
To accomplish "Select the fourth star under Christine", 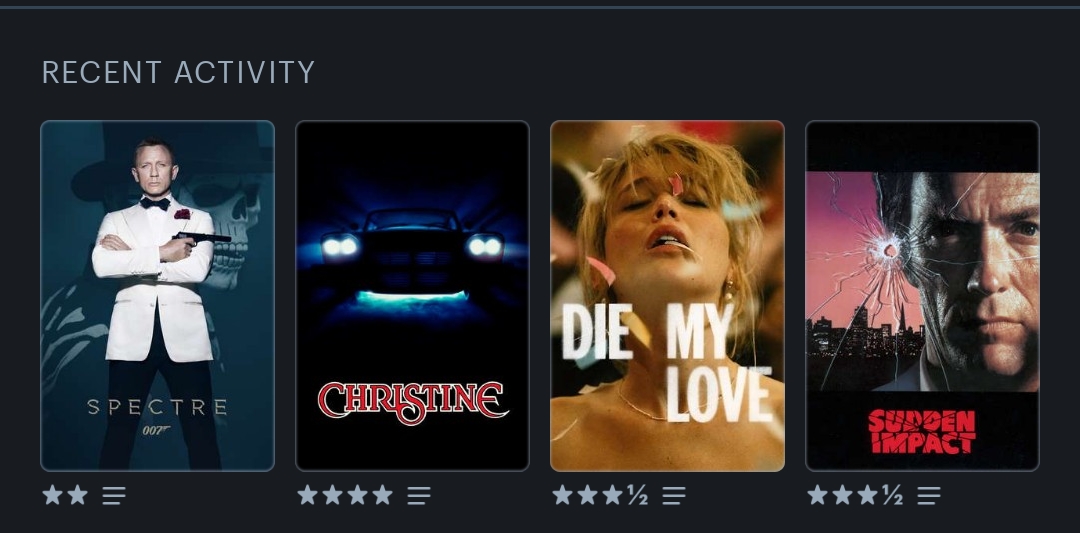I will pos(382,494).
